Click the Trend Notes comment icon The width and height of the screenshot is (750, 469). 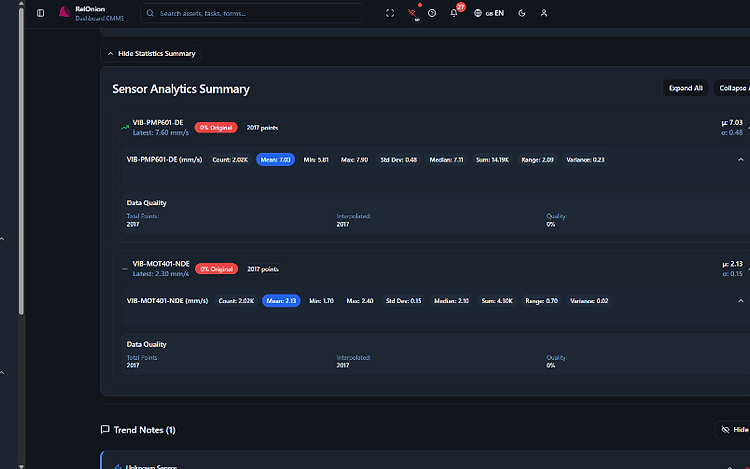(105, 429)
